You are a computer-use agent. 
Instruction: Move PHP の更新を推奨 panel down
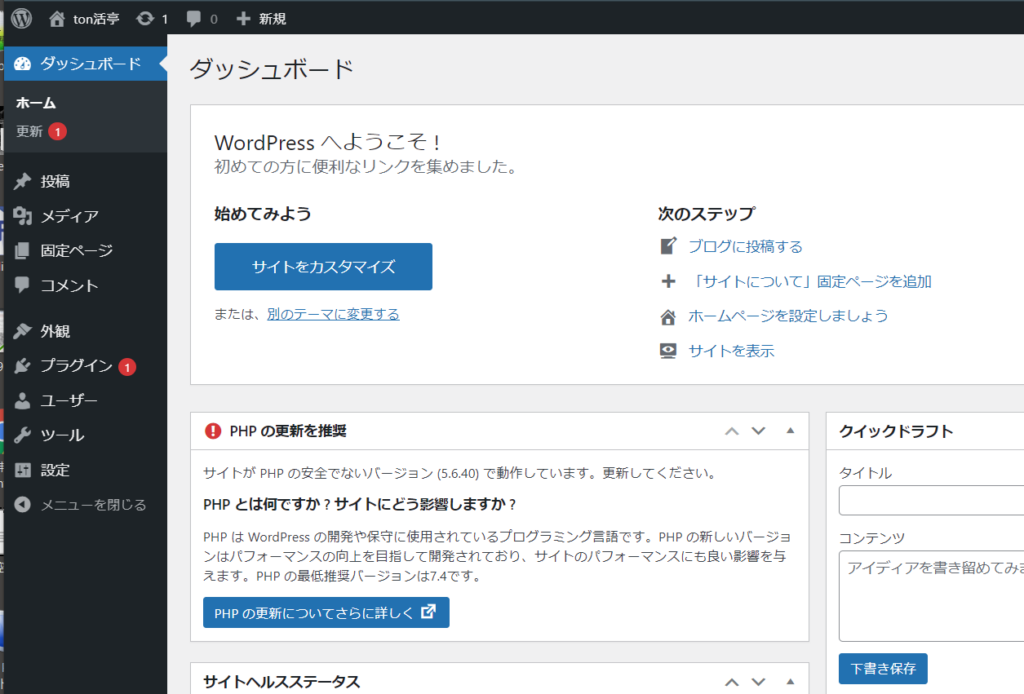click(x=758, y=431)
